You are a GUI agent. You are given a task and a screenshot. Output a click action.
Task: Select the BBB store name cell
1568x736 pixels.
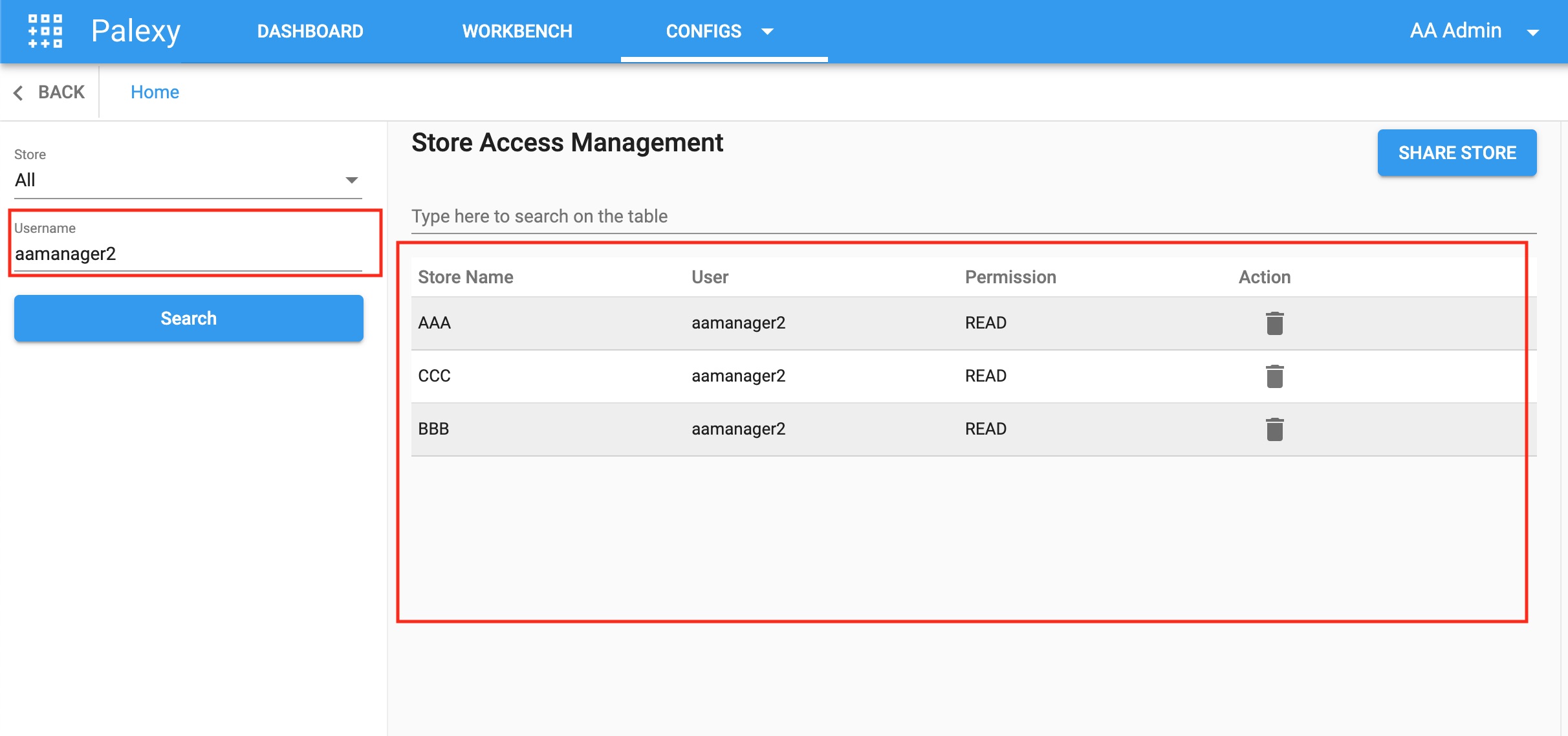click(x=433, y=429)
